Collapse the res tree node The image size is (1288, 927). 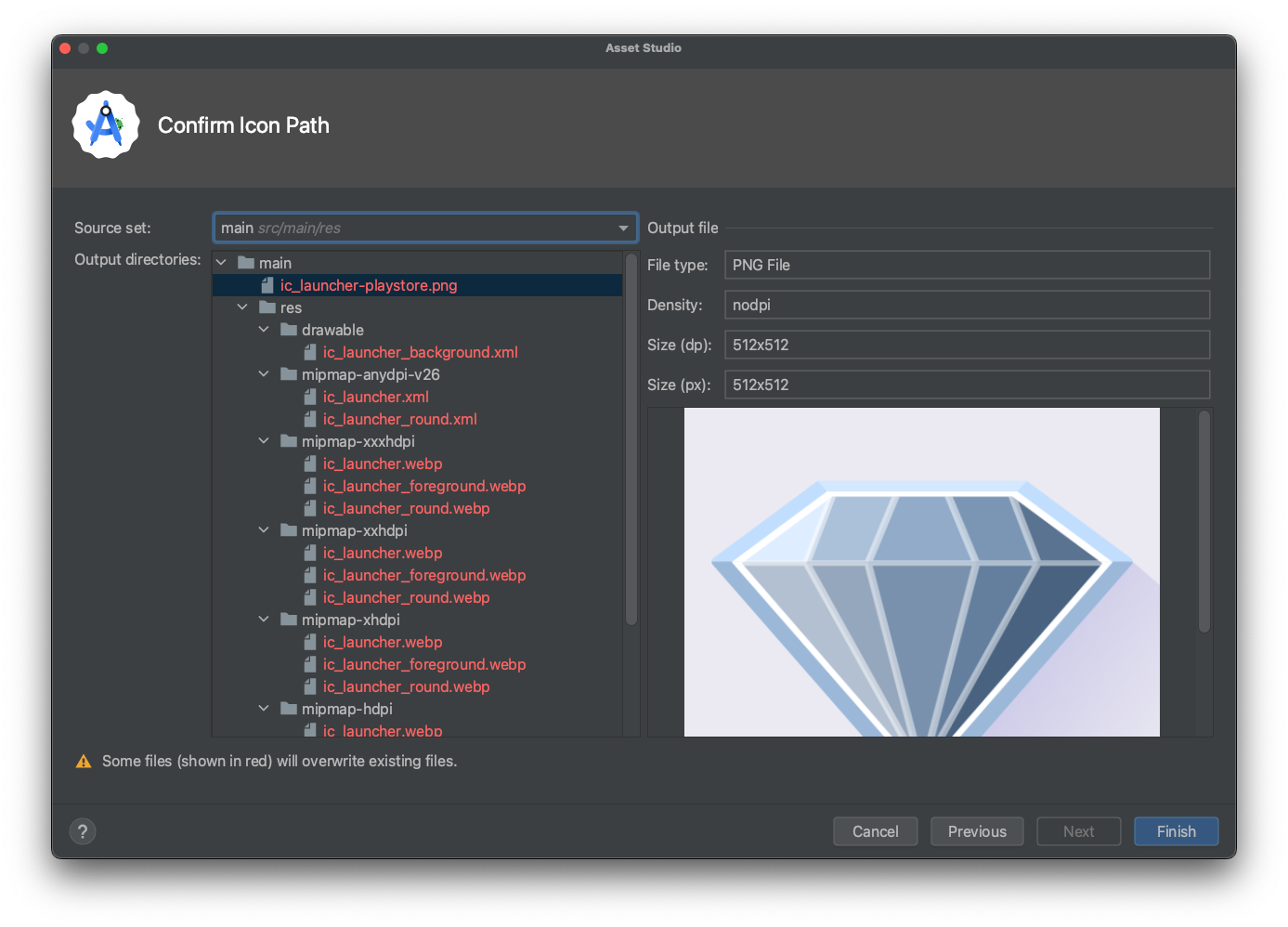[x=242, y=307]
